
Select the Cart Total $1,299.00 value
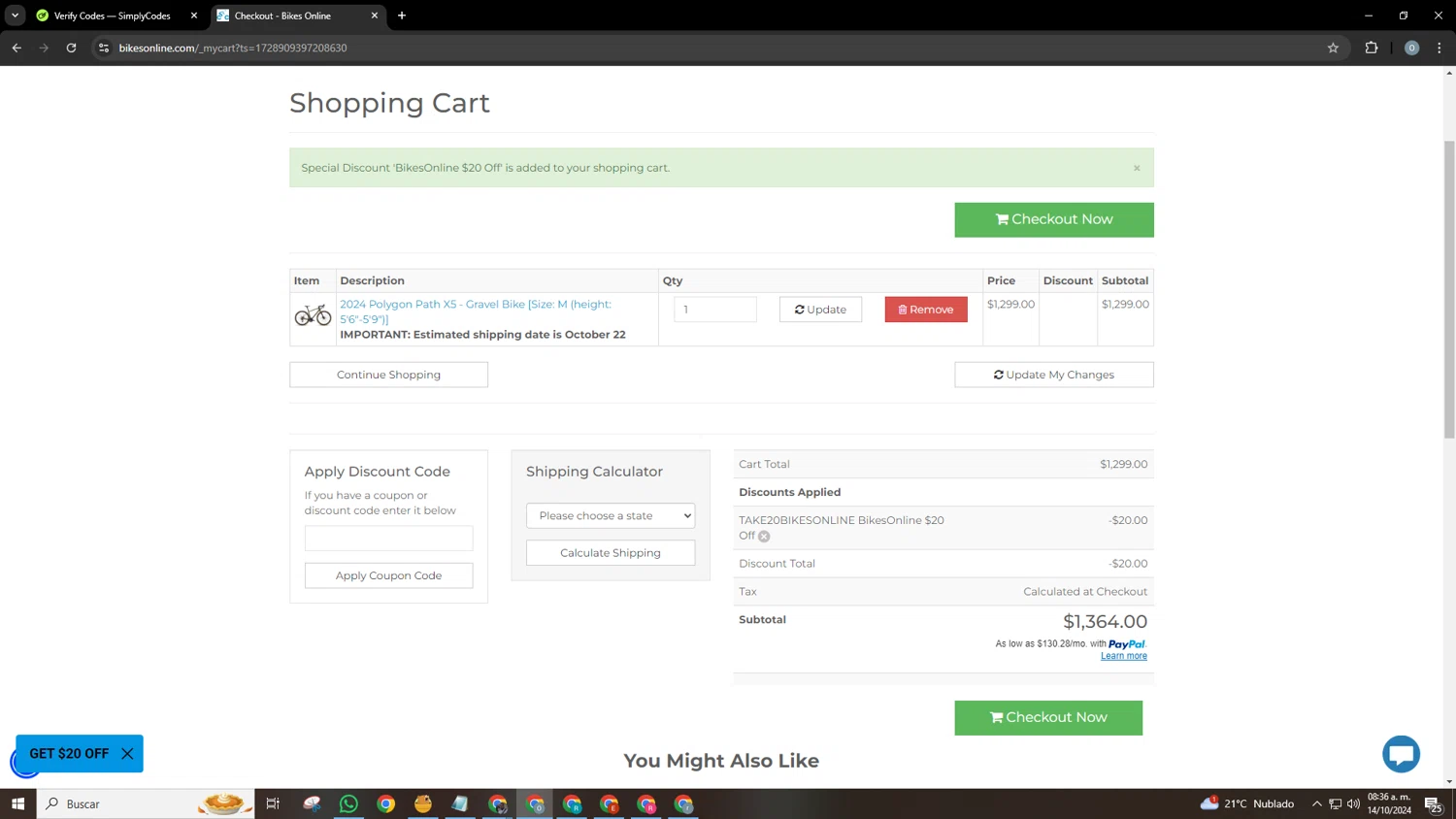pyautogui.click(x=1123, y=464)
